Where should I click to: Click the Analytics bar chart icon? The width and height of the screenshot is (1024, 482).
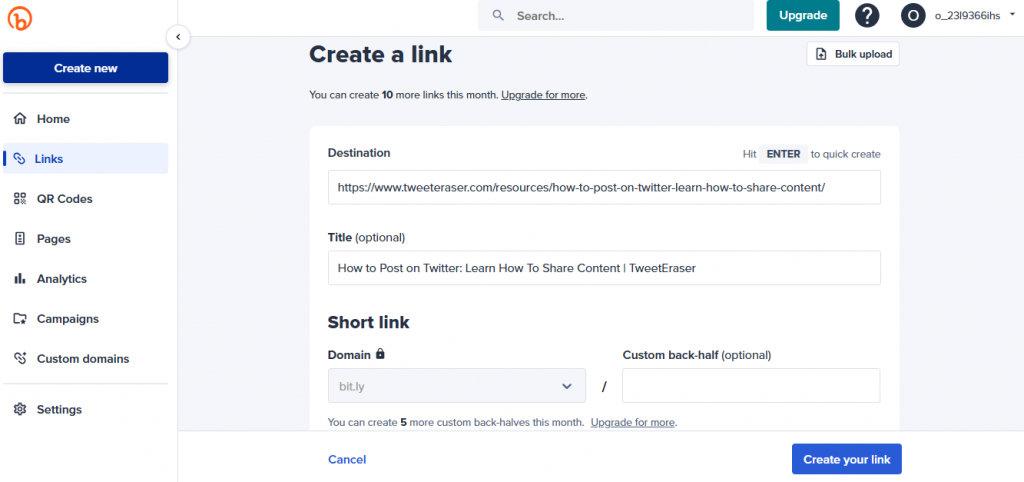click(20, 279)
